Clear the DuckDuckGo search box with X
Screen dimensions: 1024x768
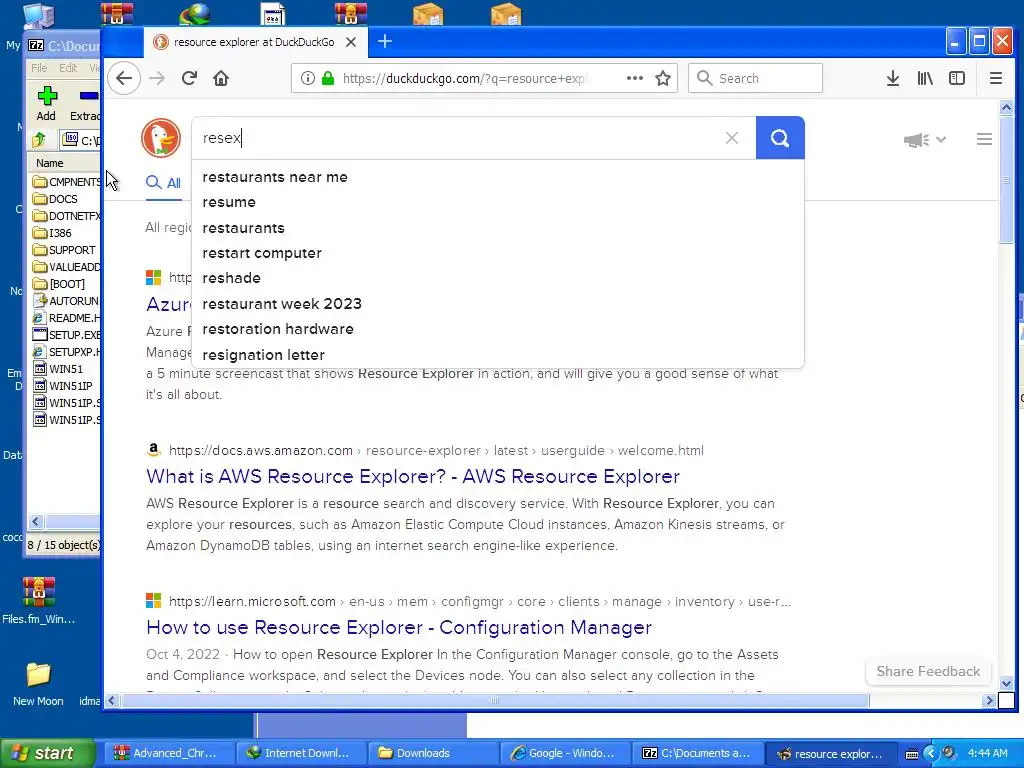(731, 138)
